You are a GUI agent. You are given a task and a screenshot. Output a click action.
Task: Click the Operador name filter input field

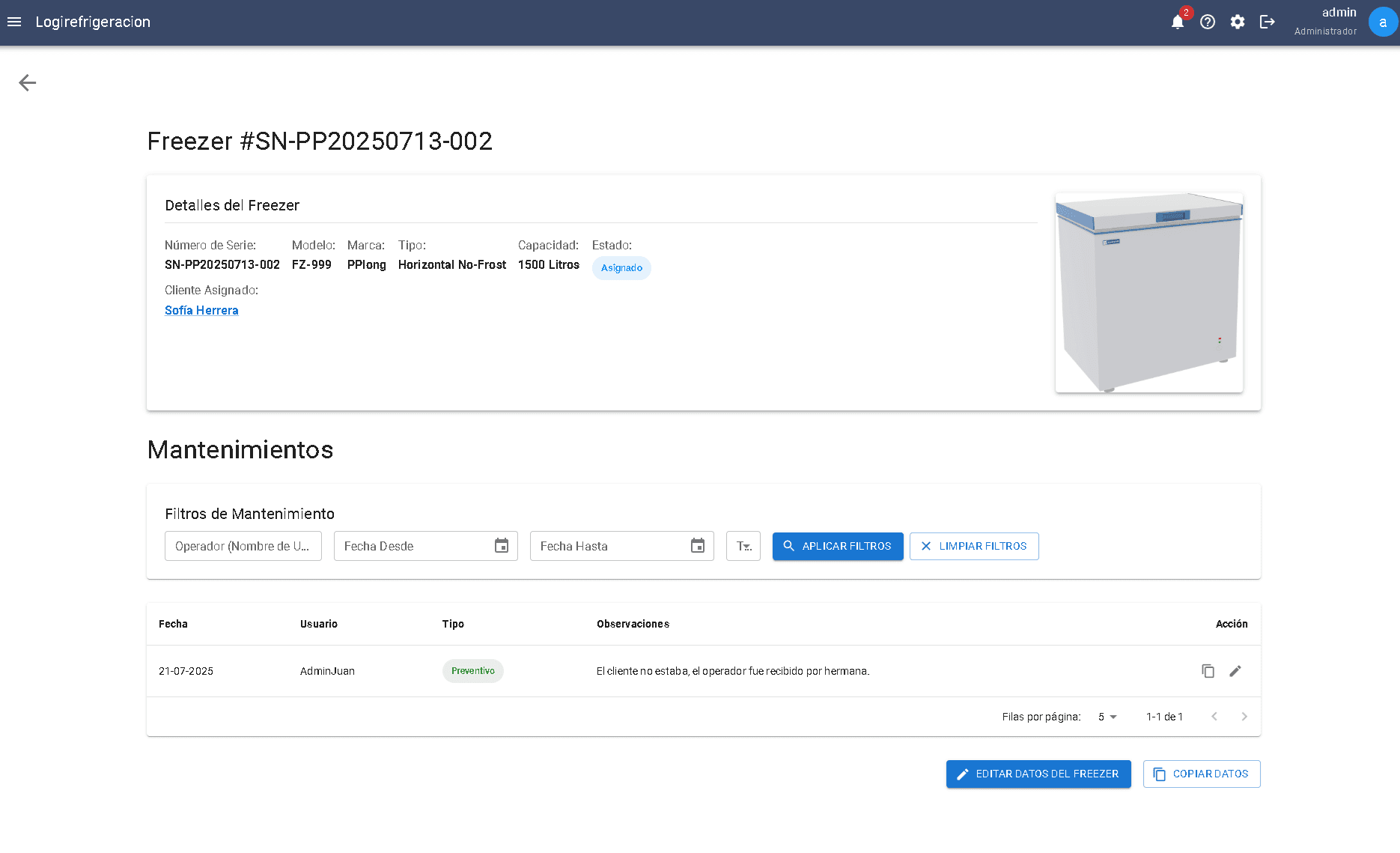(243, 546)
